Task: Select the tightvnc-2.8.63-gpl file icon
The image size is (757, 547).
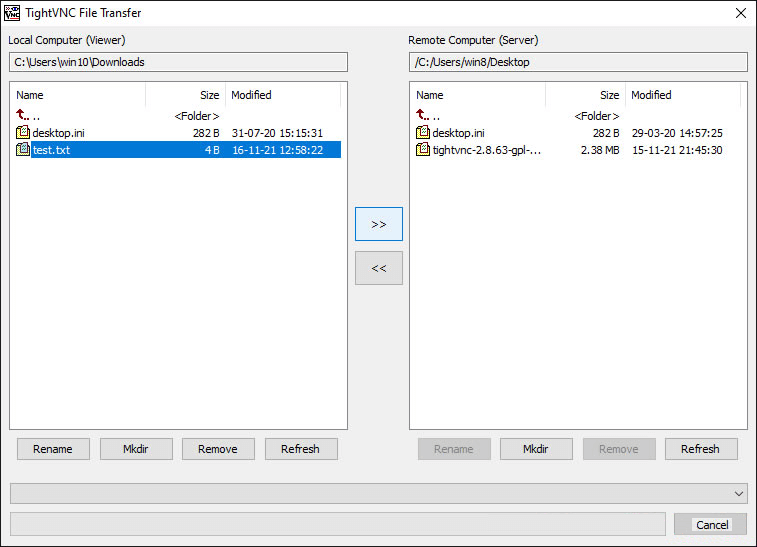Action: (x=424, y=150)
